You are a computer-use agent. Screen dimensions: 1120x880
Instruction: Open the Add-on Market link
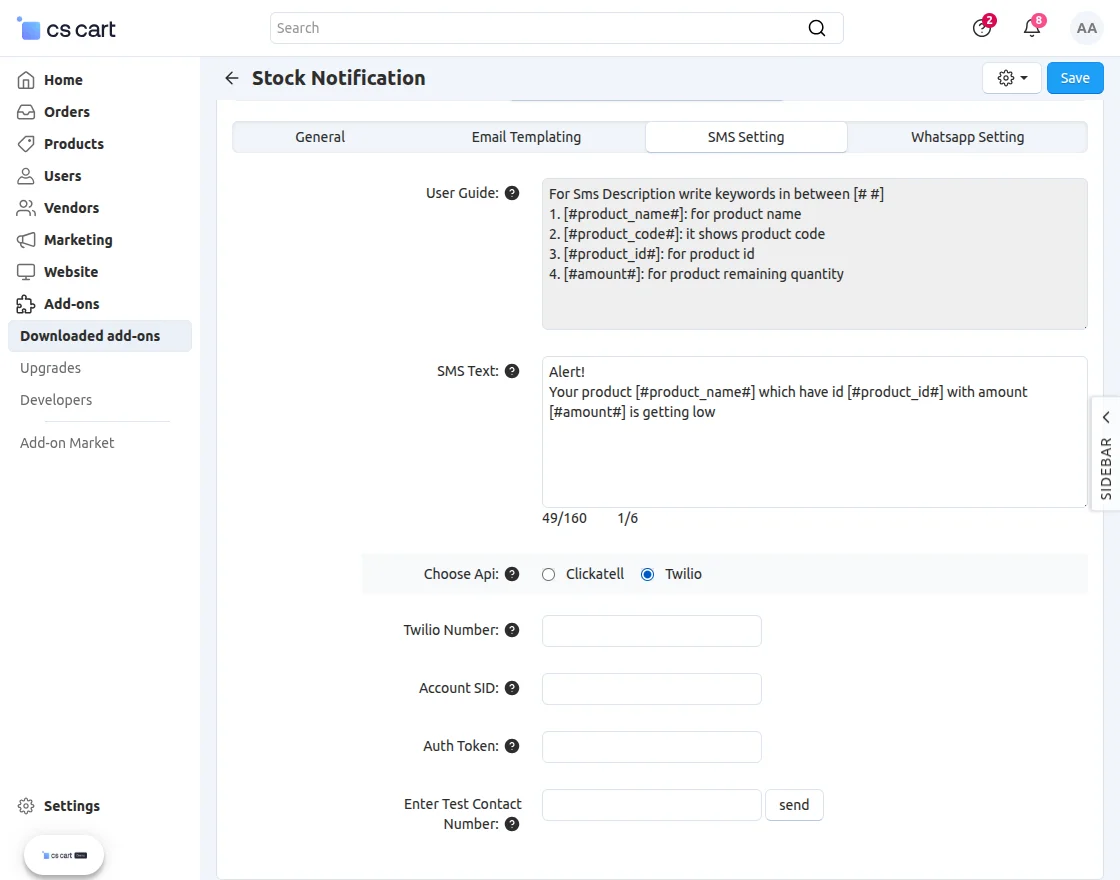(x=67, y=442)
